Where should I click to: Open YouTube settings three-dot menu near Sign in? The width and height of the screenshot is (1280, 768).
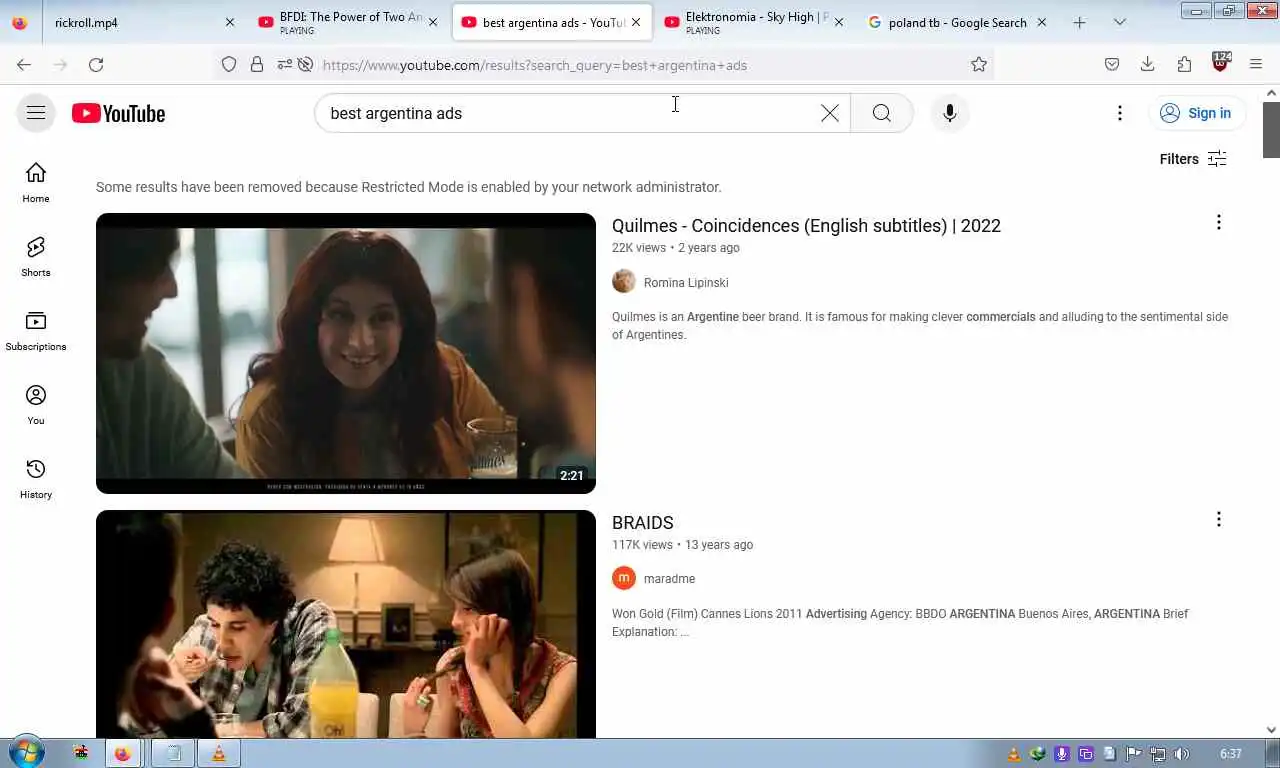click(x=1120, y=113)
